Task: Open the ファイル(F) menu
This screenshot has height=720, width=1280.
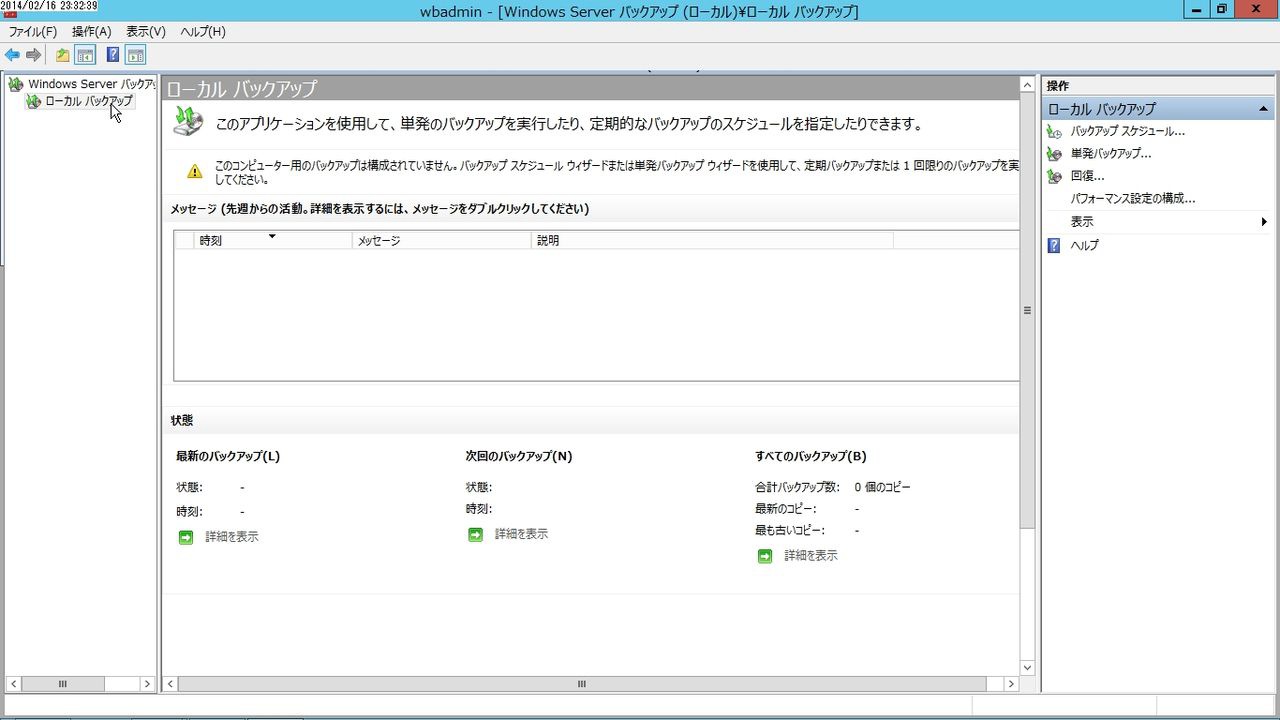Action: click(x=33, y=32)
